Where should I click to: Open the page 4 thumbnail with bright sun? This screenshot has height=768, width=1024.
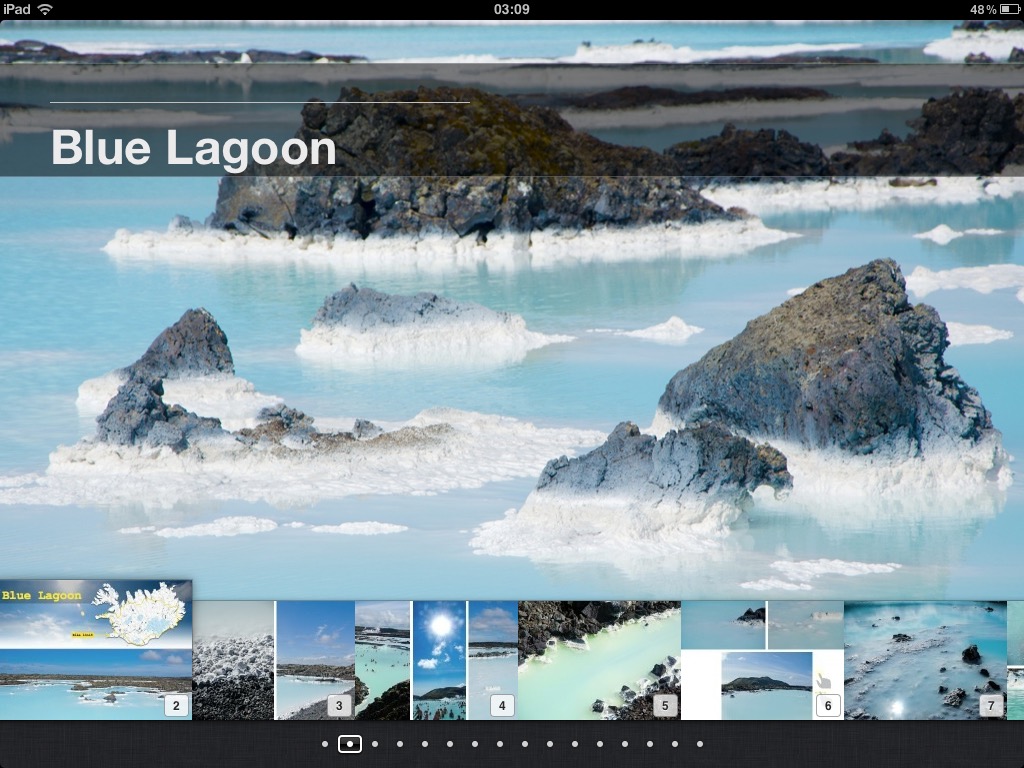click(x=437, y=660)
